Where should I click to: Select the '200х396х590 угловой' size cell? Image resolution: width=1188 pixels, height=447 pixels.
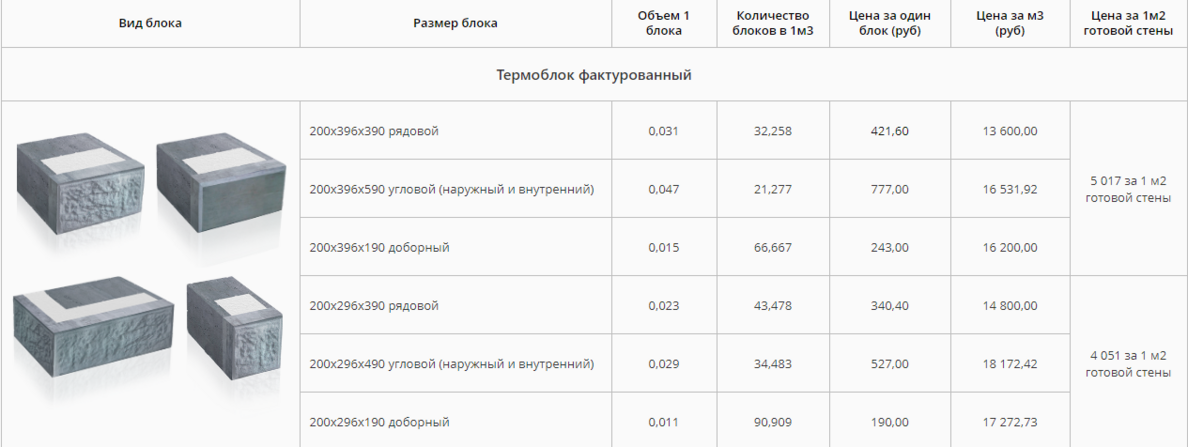point(455,189)
